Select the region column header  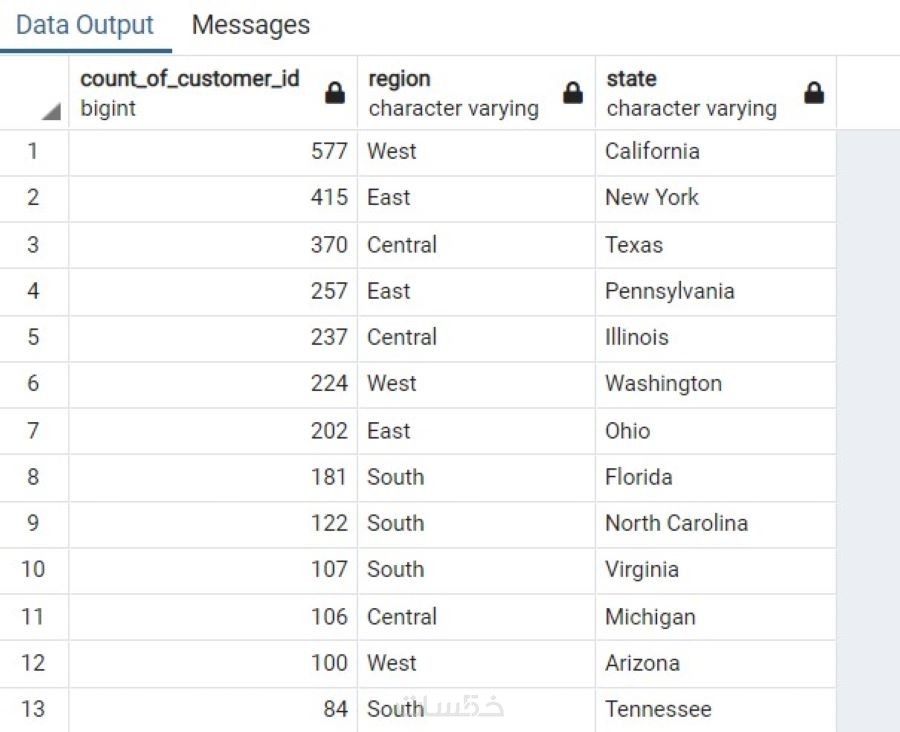click(454, 92)
